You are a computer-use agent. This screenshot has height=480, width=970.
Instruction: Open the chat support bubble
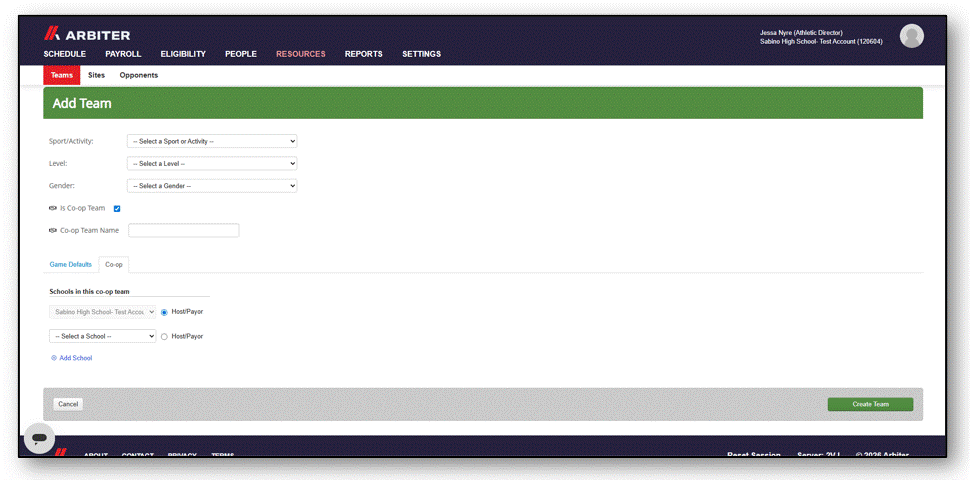39,437
